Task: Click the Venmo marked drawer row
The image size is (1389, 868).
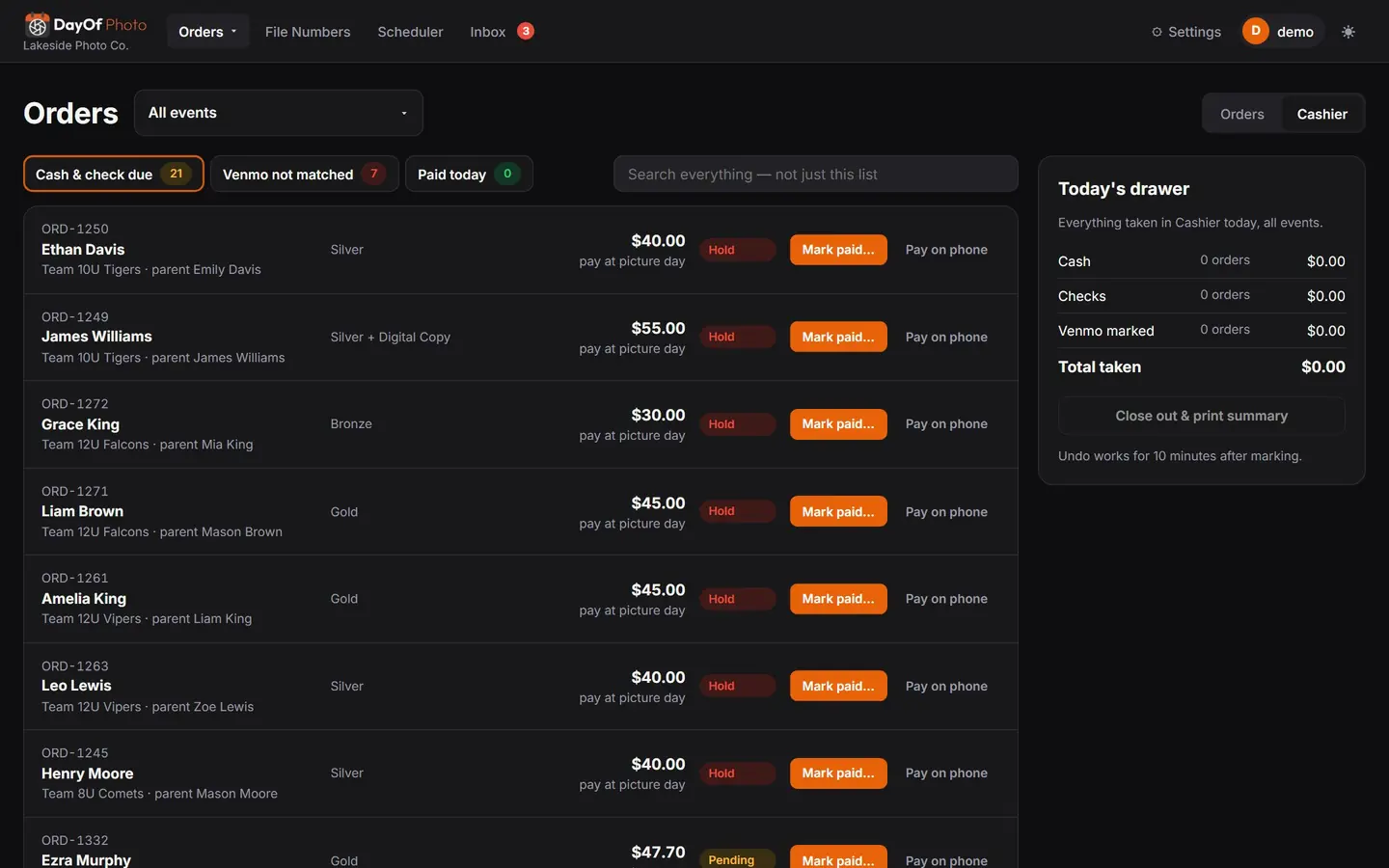Action: point(1201,331)
